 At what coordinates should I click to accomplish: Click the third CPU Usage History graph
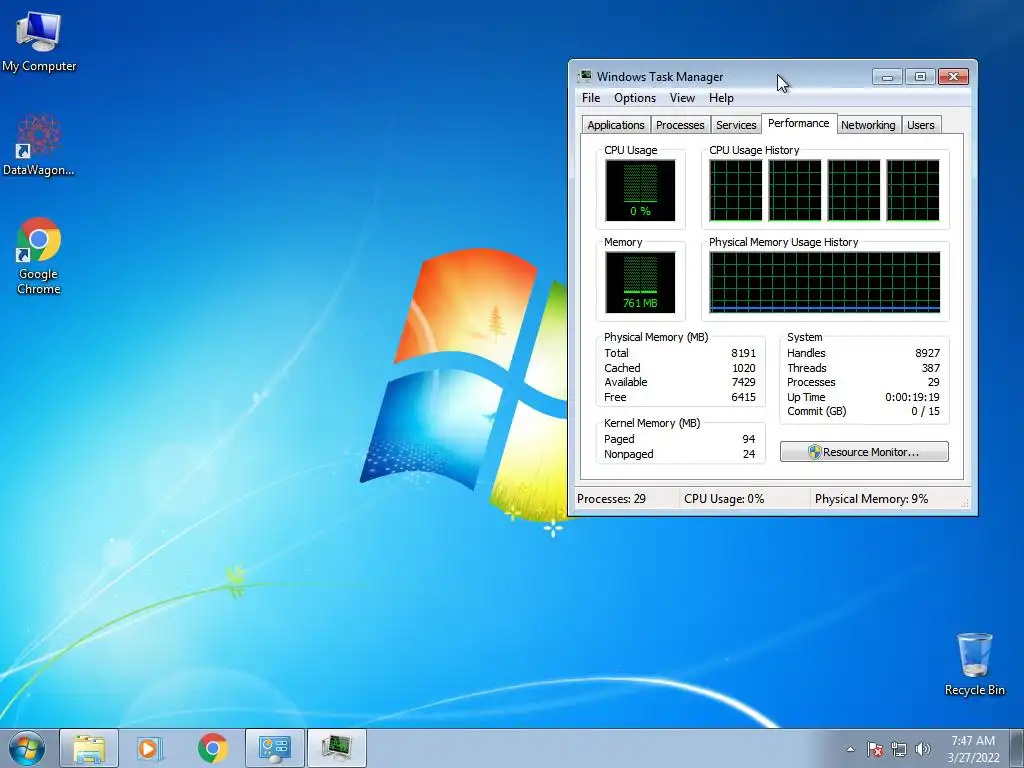[854, 191]
